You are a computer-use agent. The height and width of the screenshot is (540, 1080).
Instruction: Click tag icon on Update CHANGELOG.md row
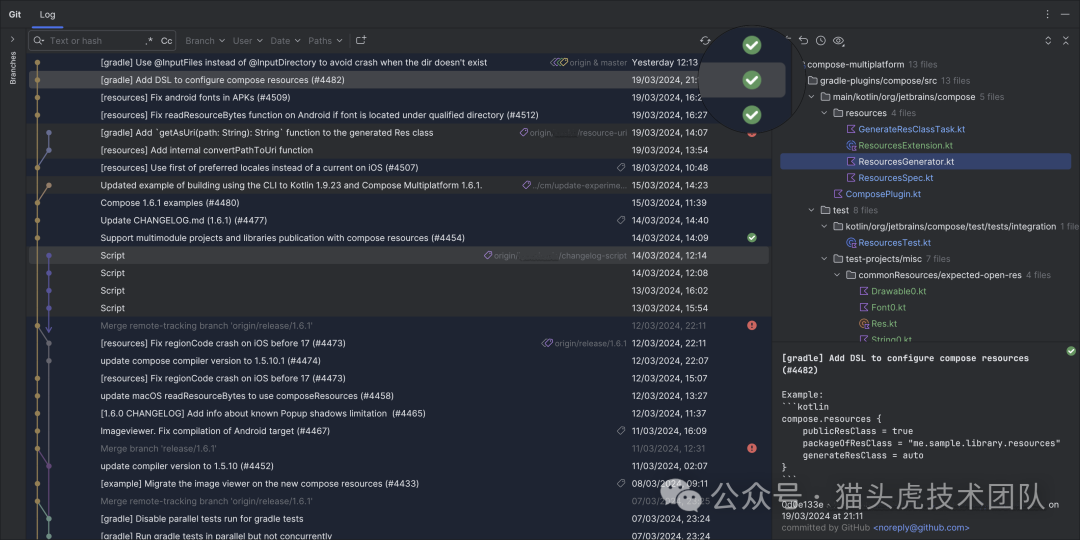coord(621,220)
